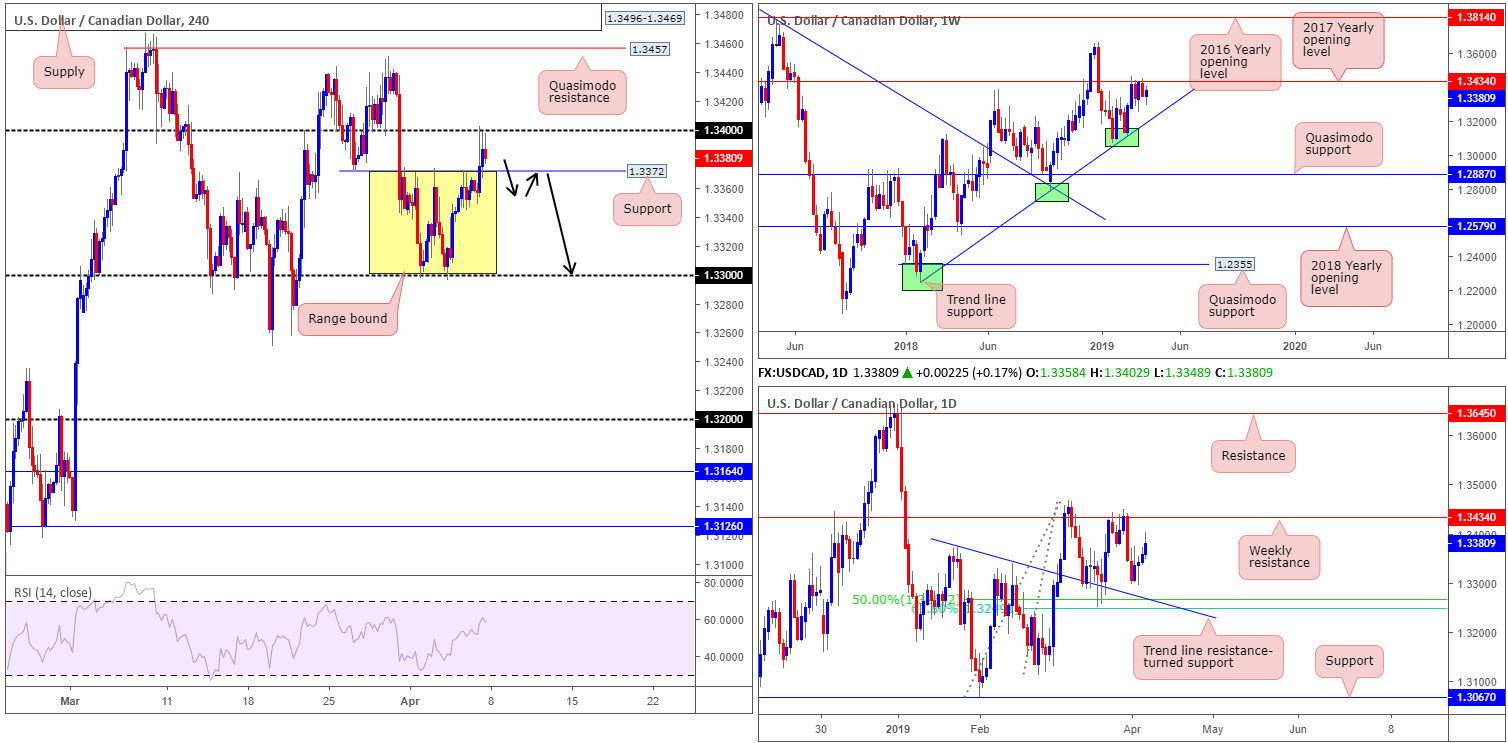Select the 1.20000 value on weekly axis
Viewport: 1508px width, 743px height.
click(1476, 326)
